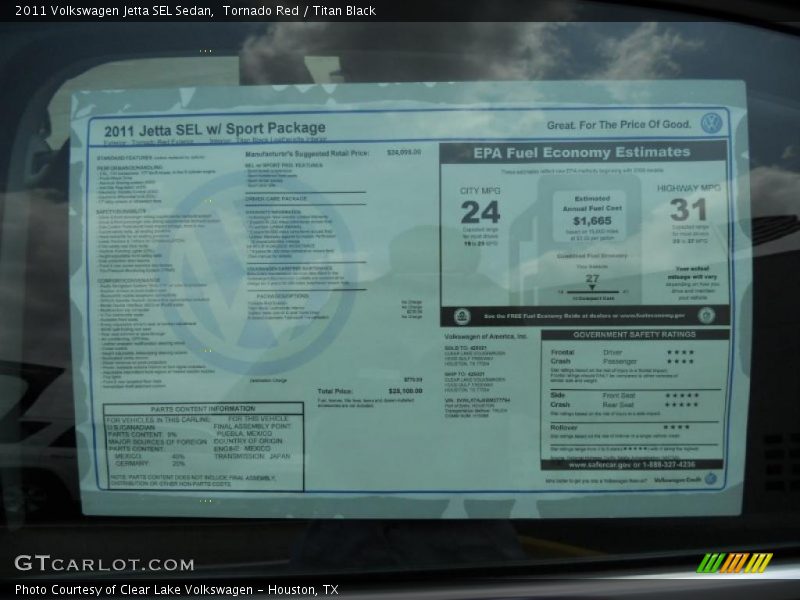Click the DOE seal in the fuel guide bar

(x=707, y=315)
